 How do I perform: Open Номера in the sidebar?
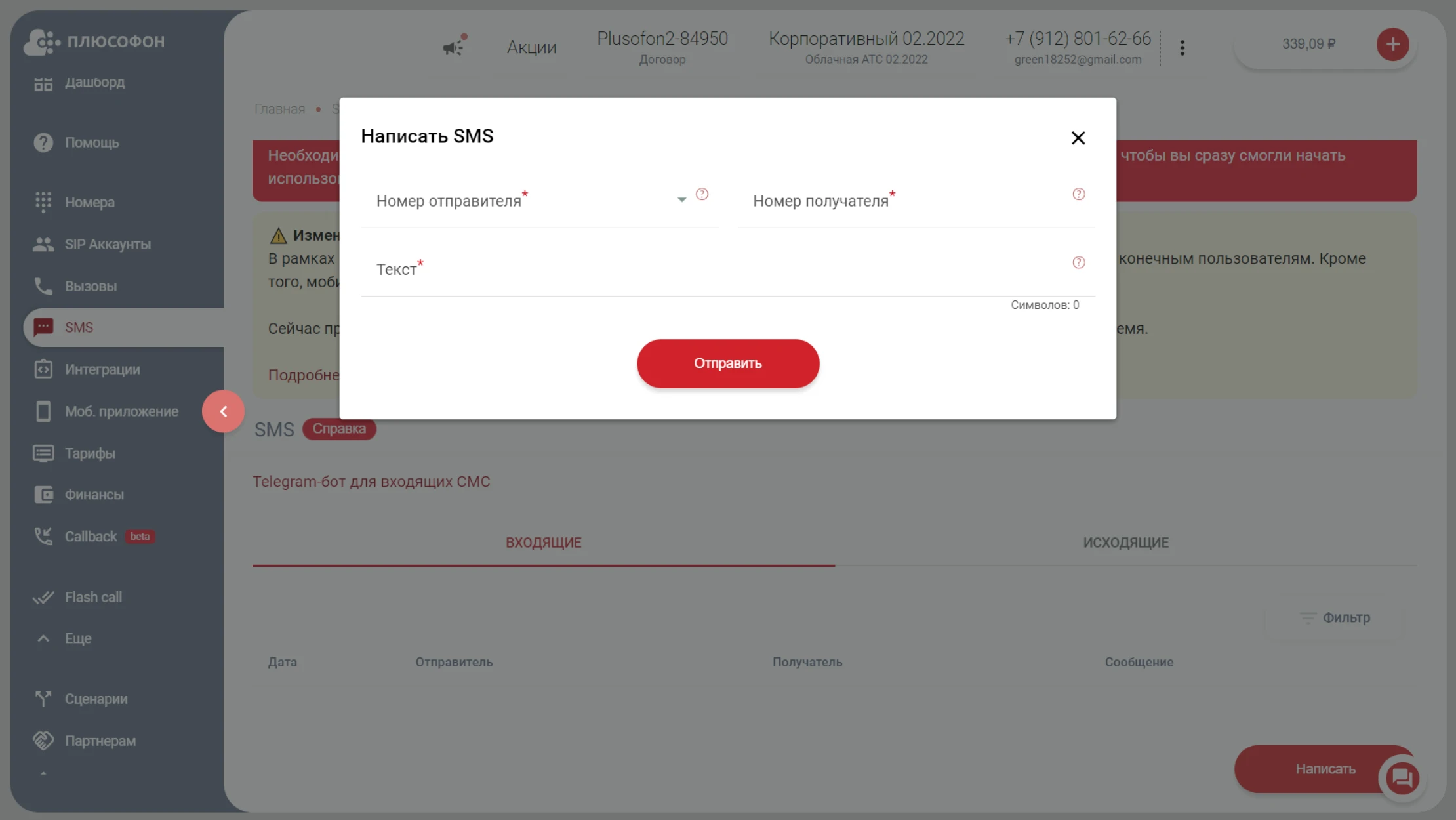tap(89, 202)
